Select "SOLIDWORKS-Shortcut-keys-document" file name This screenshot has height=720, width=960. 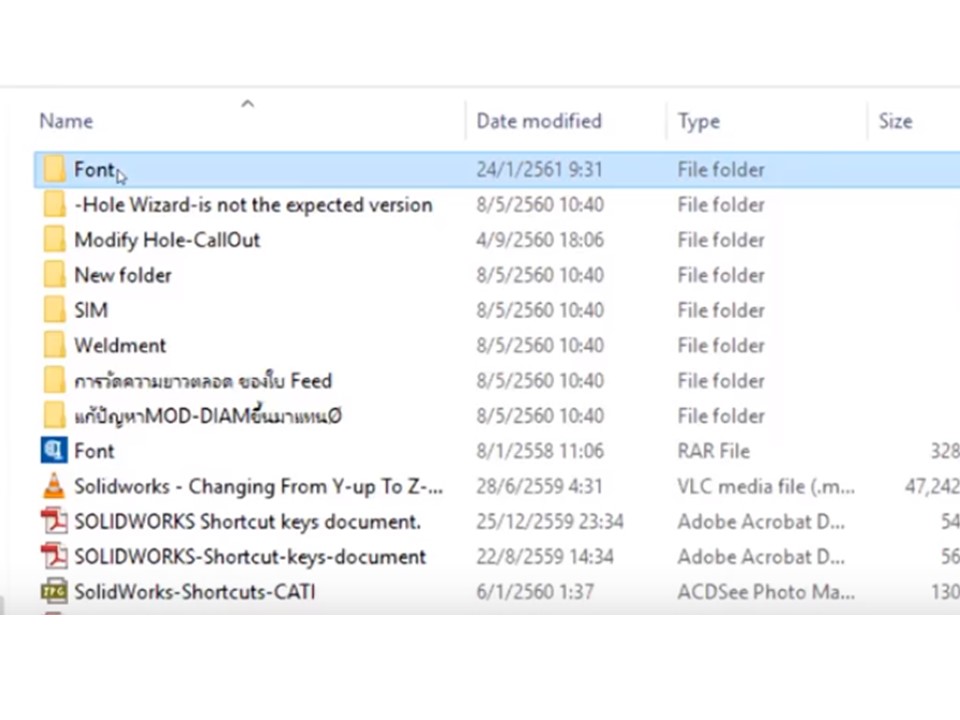pyautogui.click(x=250, y=557)
